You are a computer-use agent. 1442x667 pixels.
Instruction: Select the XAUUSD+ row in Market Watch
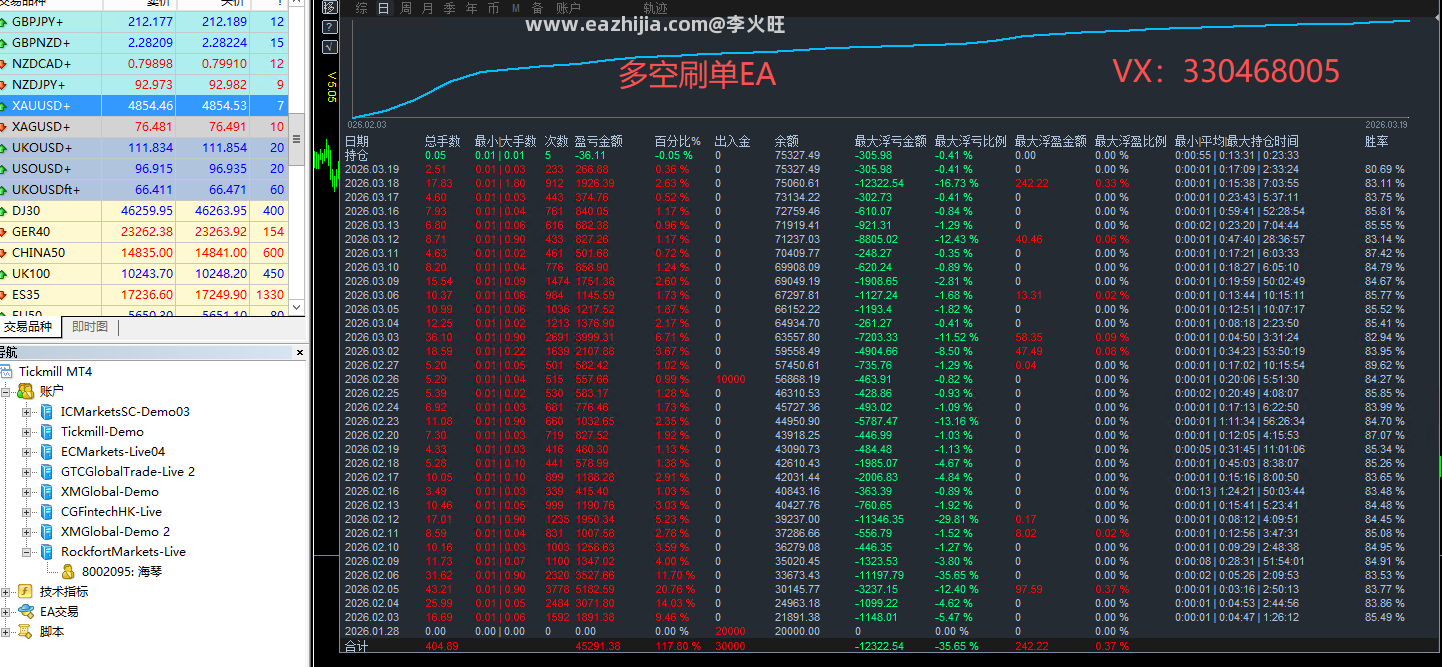pos(145,106)
